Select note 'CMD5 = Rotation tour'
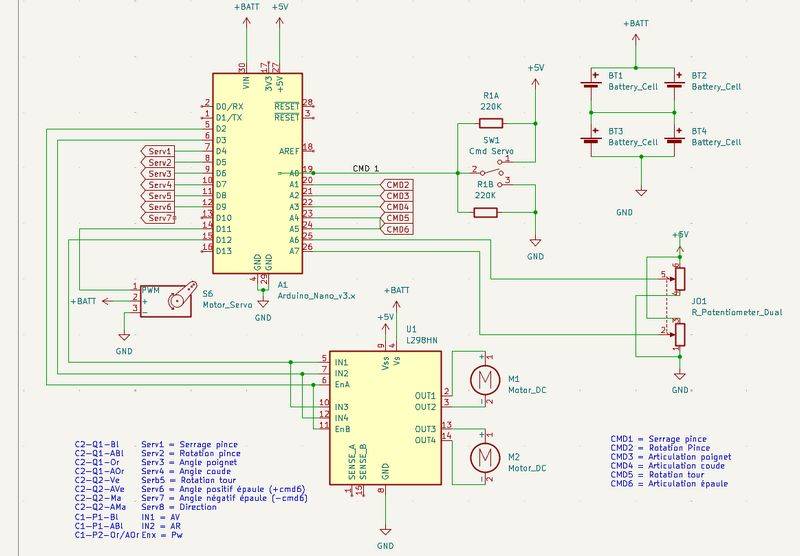This screenshot has height=556, width=800. point(657,474)
